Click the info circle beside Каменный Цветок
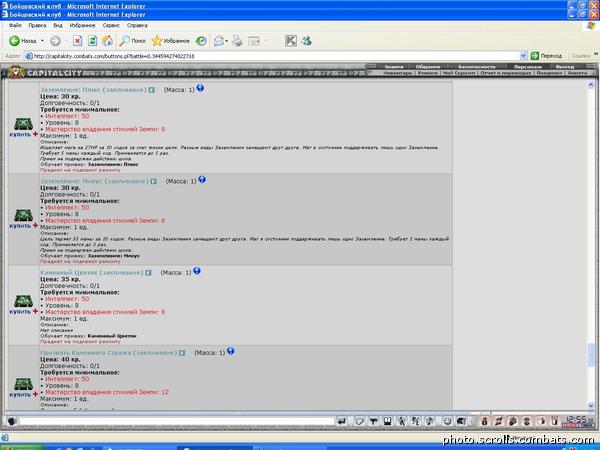 [x=197, y=271]
